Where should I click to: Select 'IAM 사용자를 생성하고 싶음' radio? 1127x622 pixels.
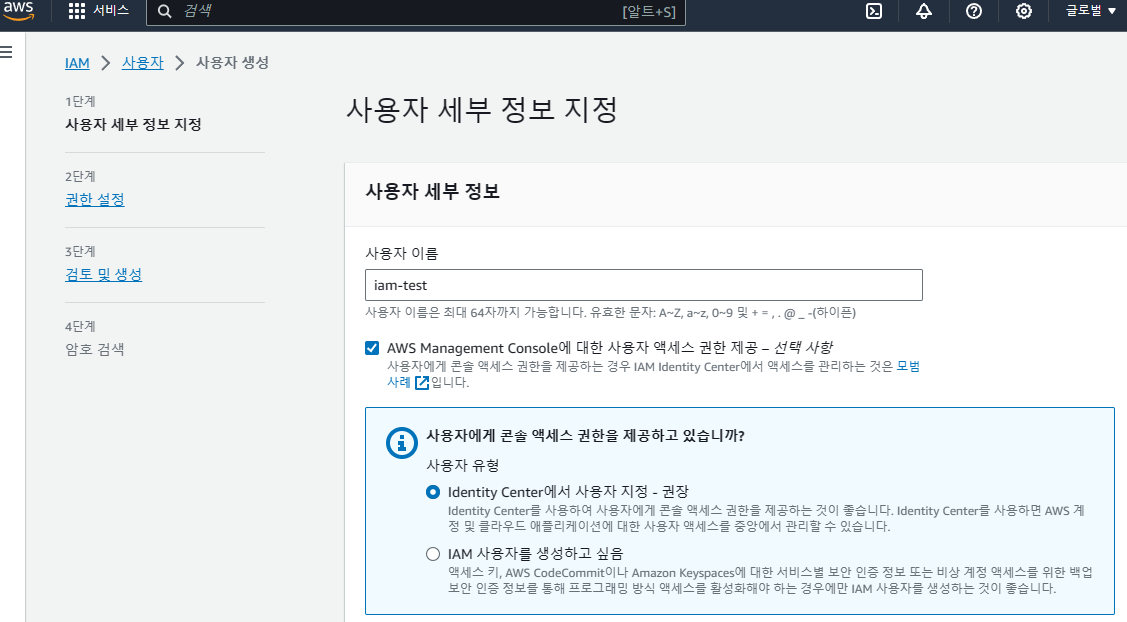(433, 554)
